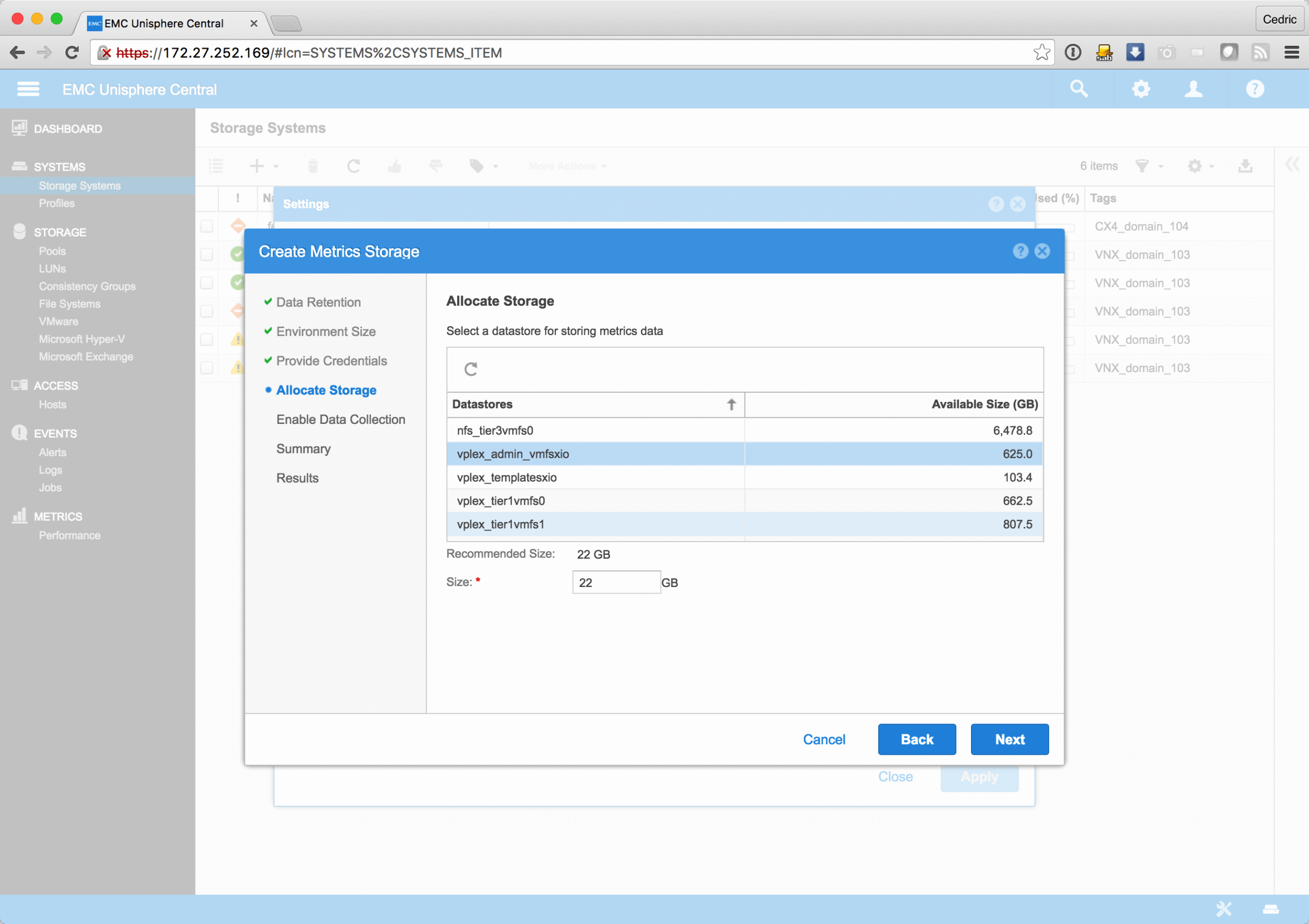Go to Performance under Metrics
The image size is (1309, 924).
69,535
